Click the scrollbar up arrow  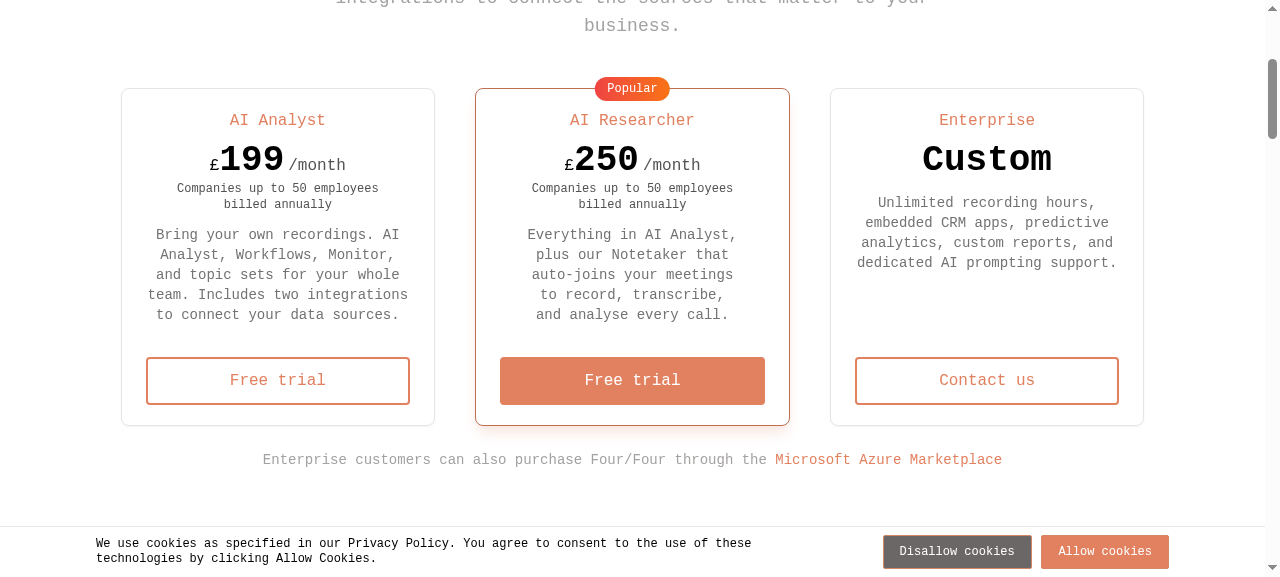pos(1272,7)
